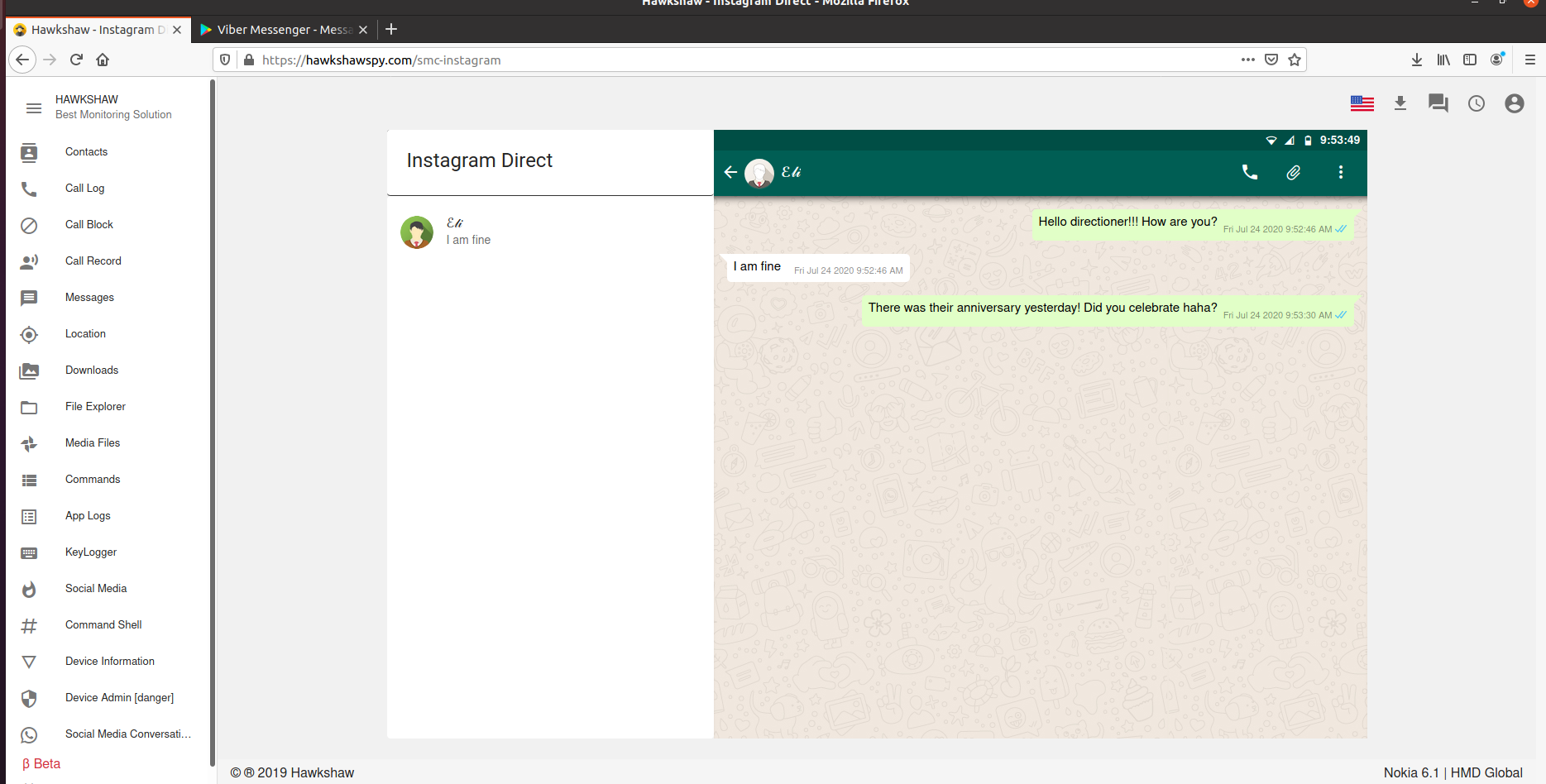Image resolution: width=1546 pixels, height=784 pixels.
Task: Open the three-dot chat options menu
Action: (x=1341, y=172)
